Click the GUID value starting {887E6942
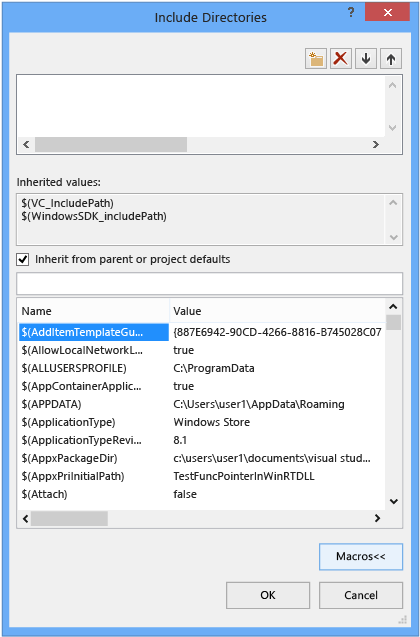420x637 pixels. point(277,332)
